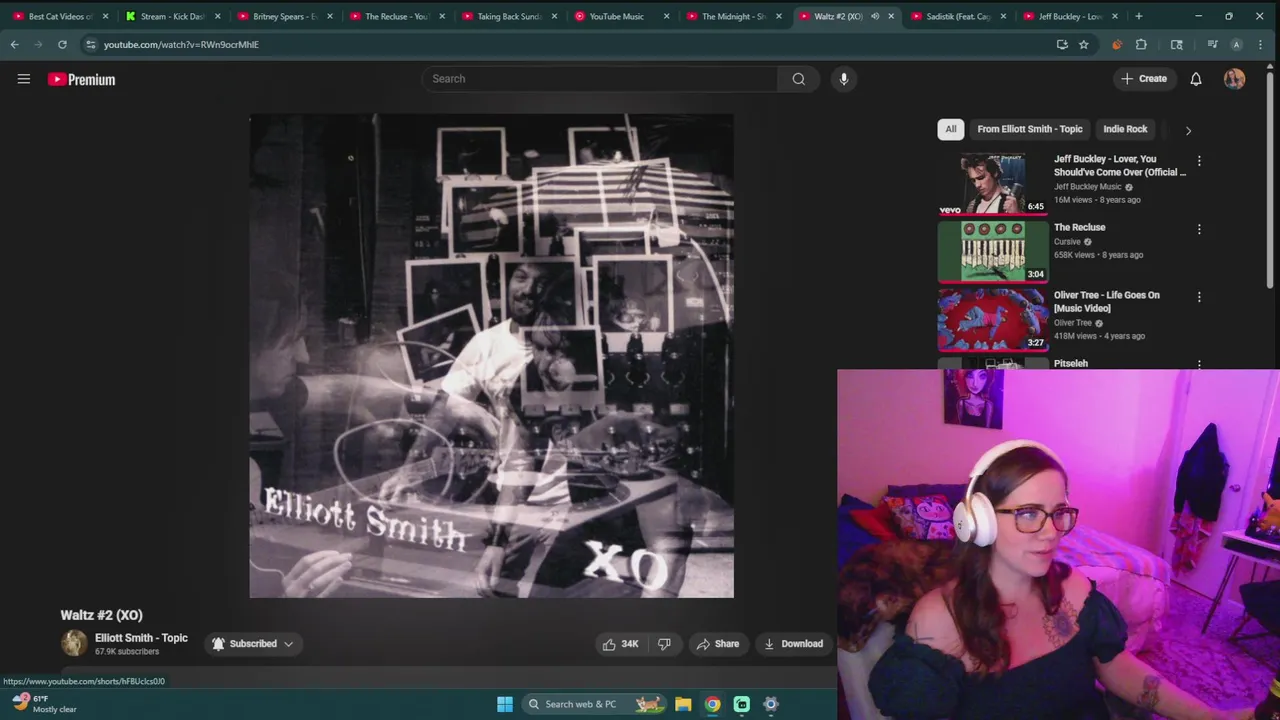The width and height of the screenshot is (1280, 720).
Task: Click the browser forward arrow
Action: [38, 44]
